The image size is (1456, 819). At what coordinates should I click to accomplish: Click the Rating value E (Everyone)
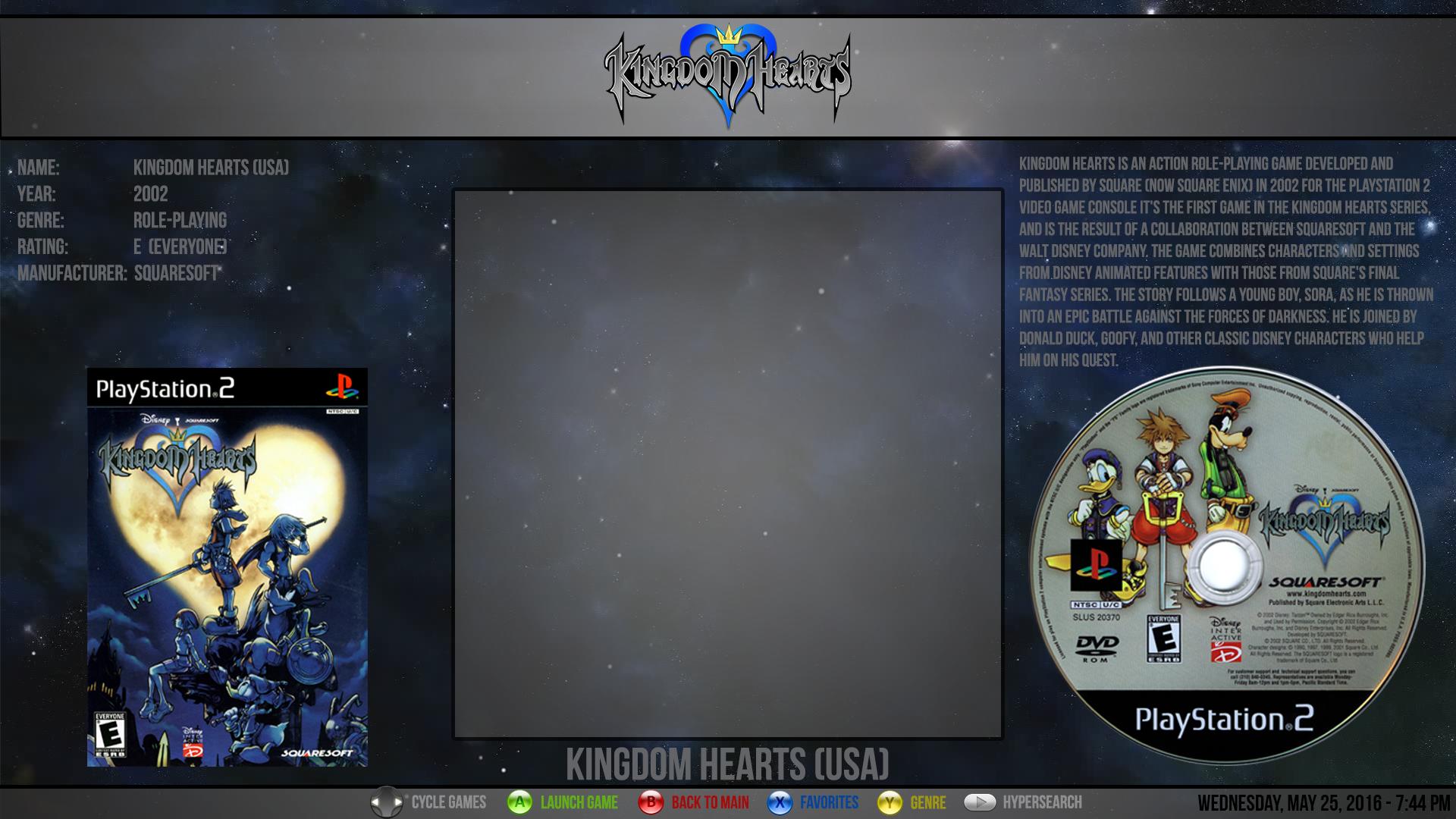180,247
